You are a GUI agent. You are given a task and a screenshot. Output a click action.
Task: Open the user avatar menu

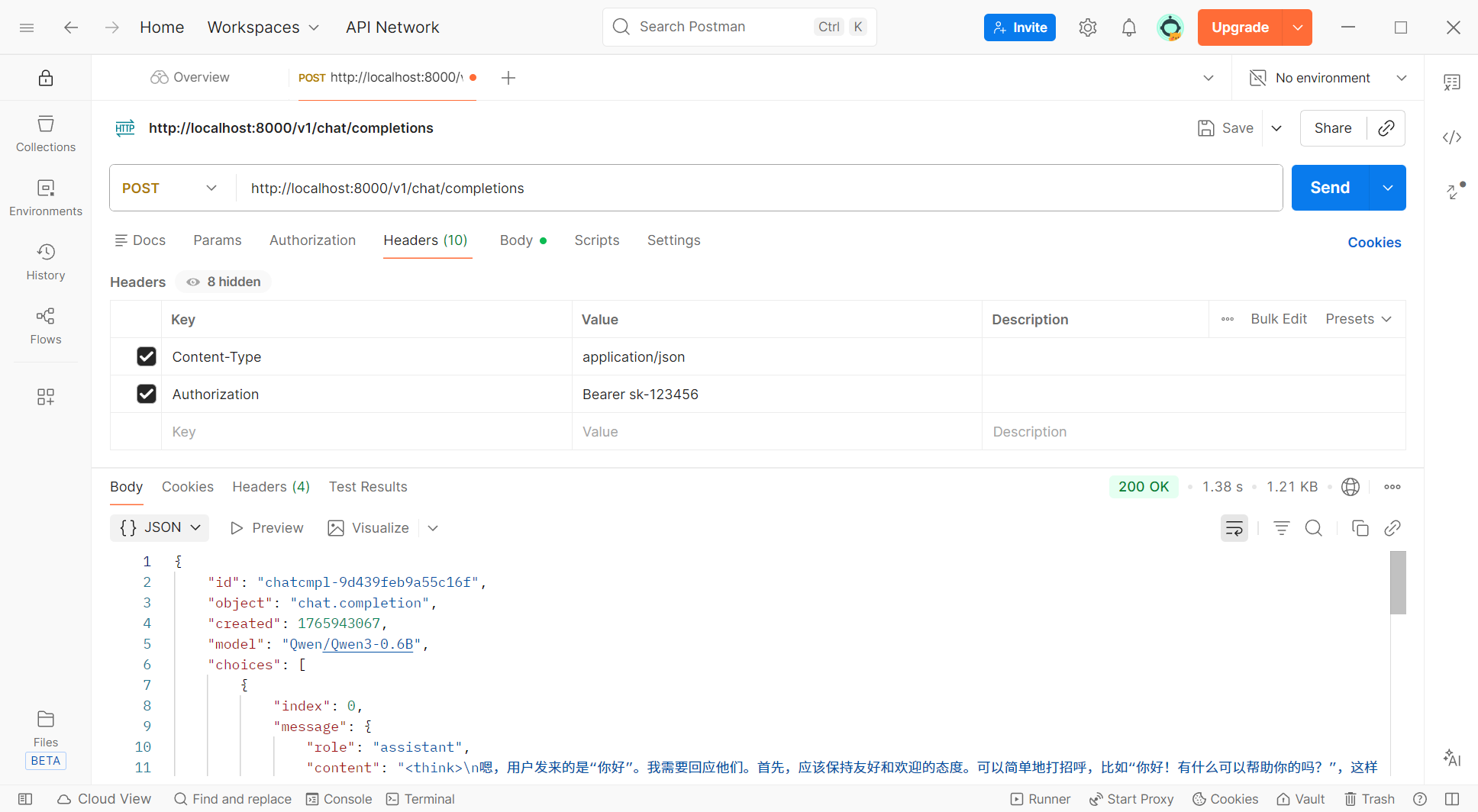tap(1170, 27)
